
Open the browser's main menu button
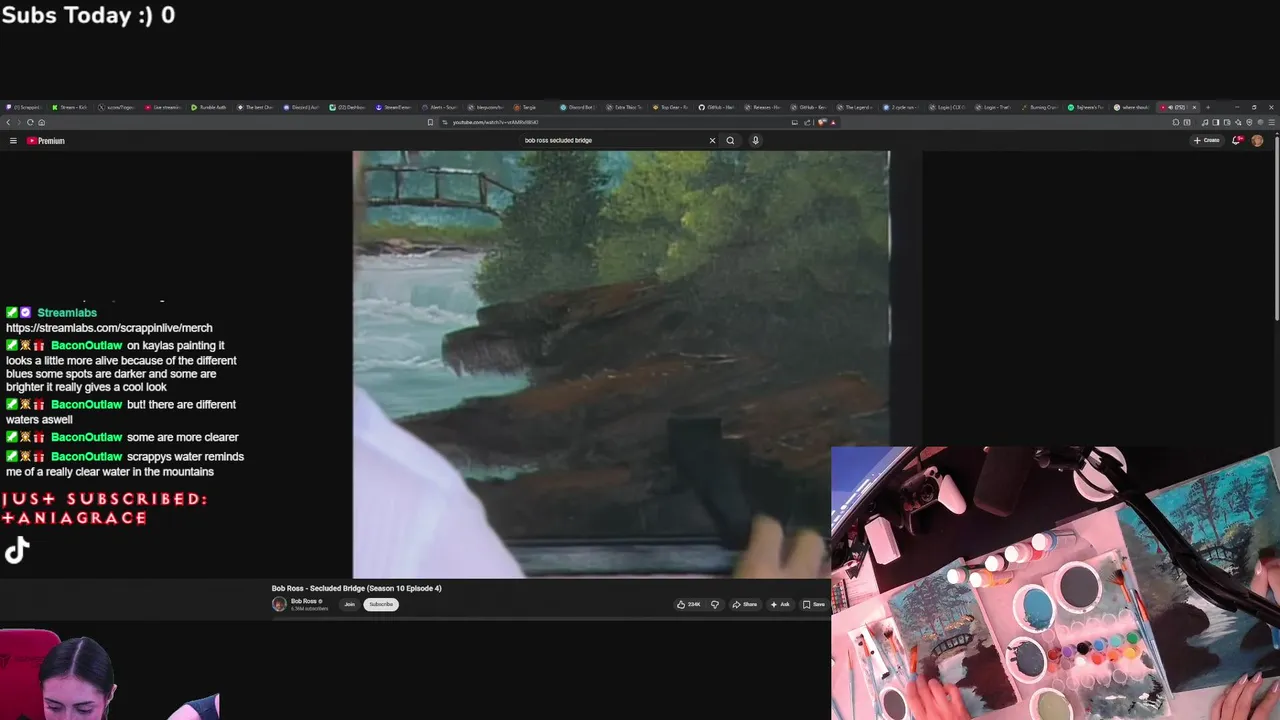(x=1272, y=122)
